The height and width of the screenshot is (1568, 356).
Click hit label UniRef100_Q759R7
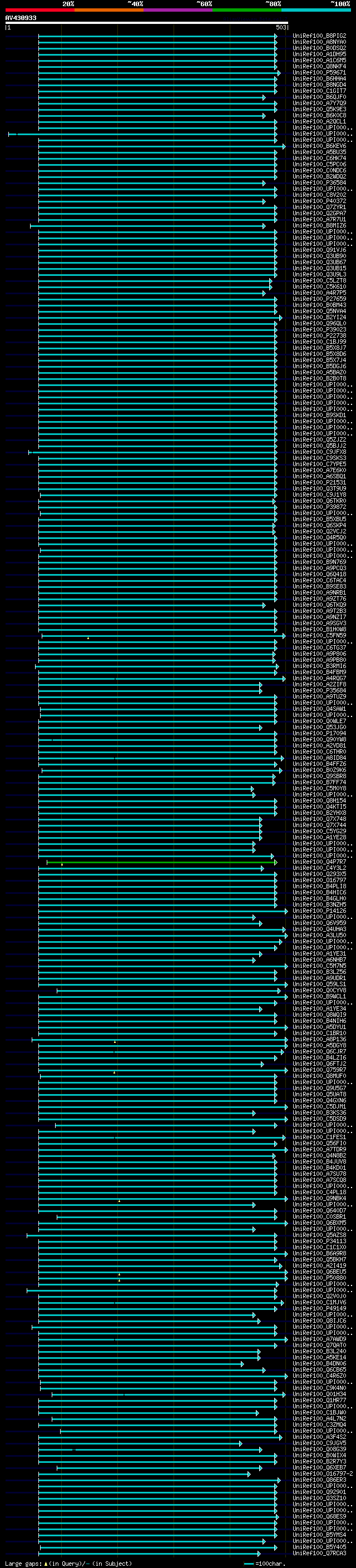coord(319,1070)
